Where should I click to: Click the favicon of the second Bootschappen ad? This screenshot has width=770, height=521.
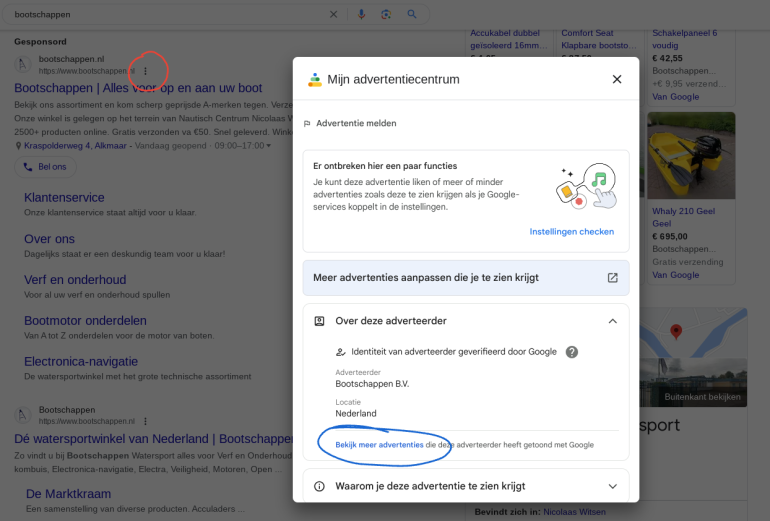click(22, 415)
